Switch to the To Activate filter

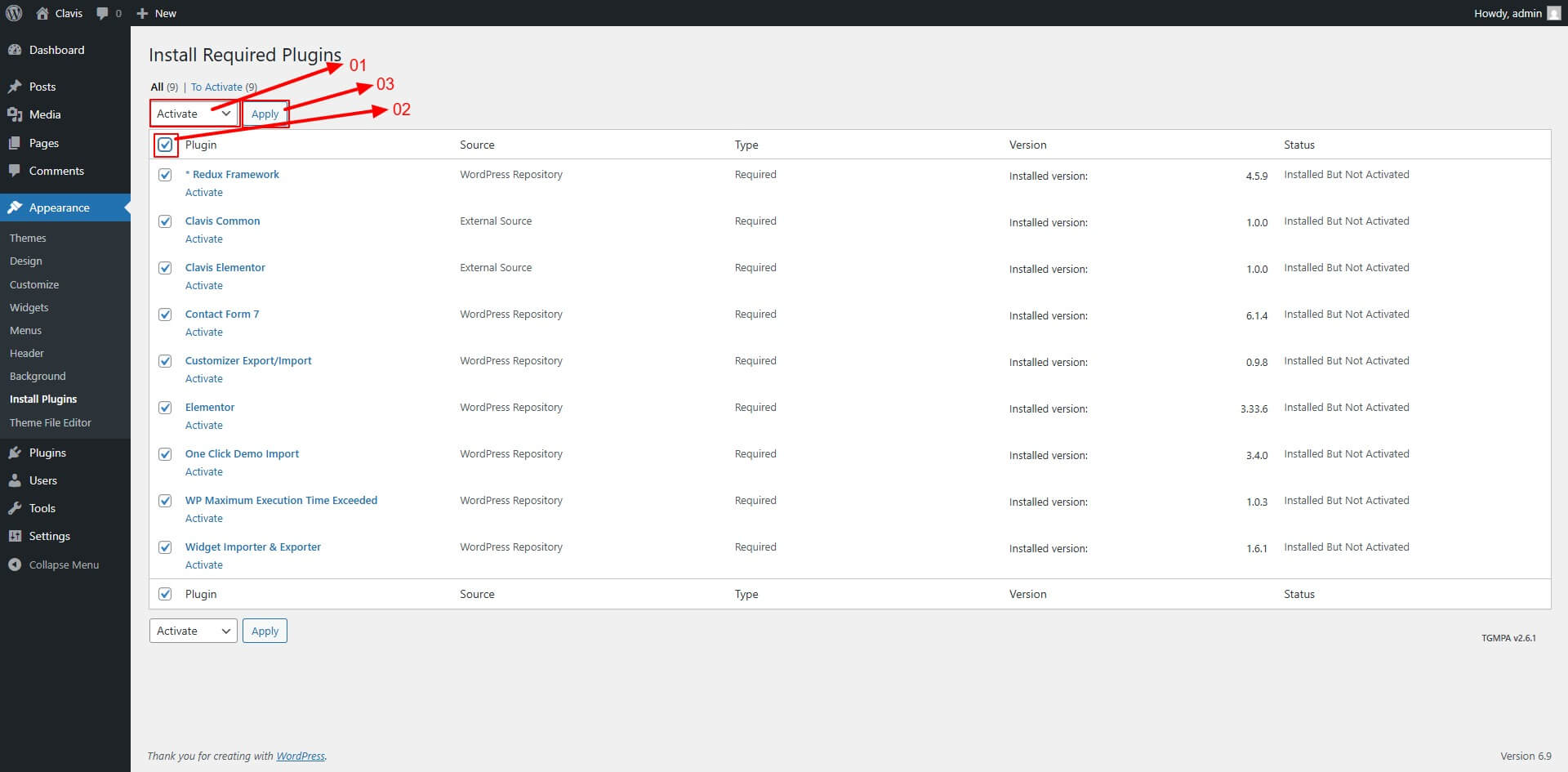point(216,87)
